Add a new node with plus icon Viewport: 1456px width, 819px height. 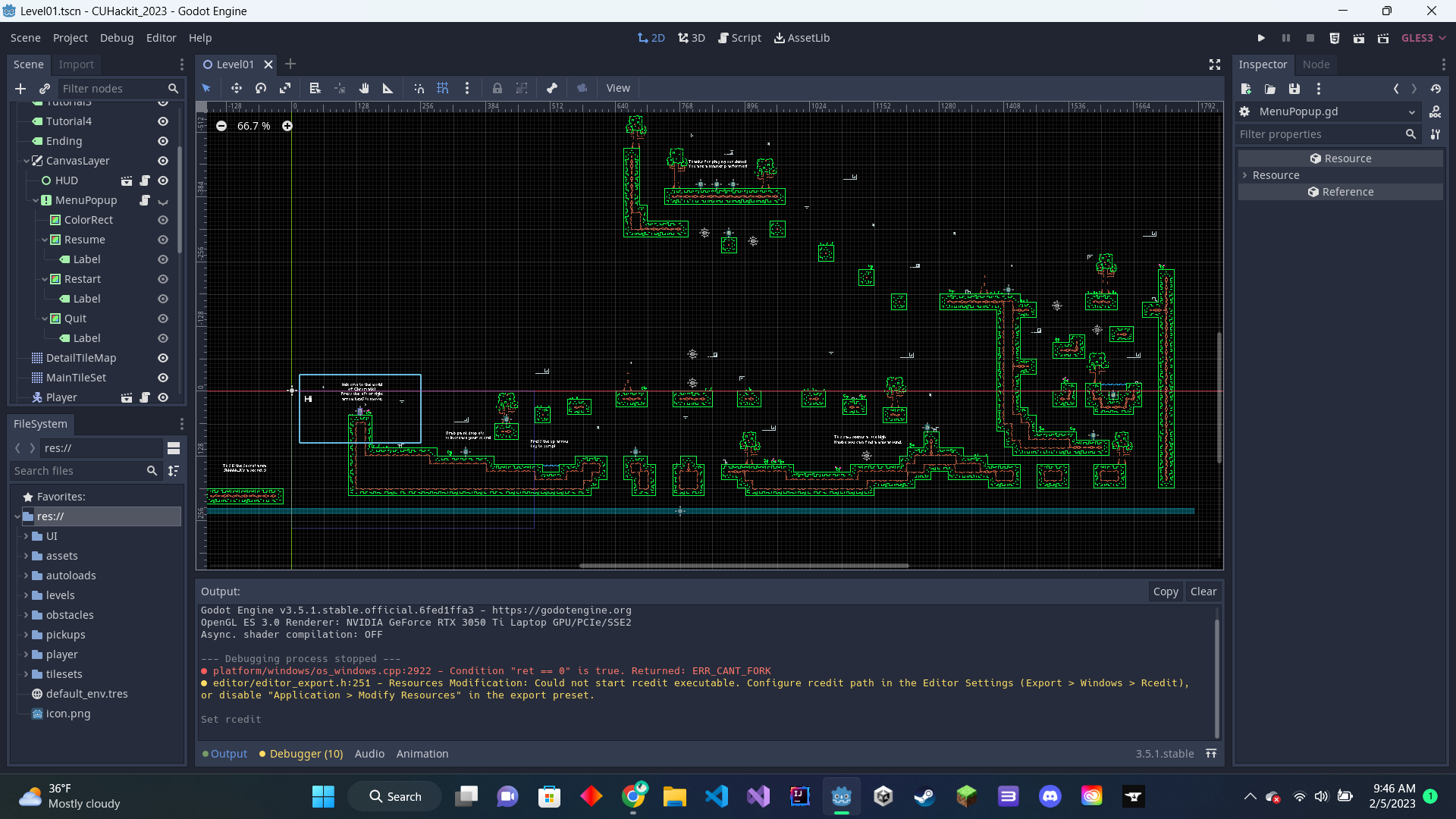20,89
